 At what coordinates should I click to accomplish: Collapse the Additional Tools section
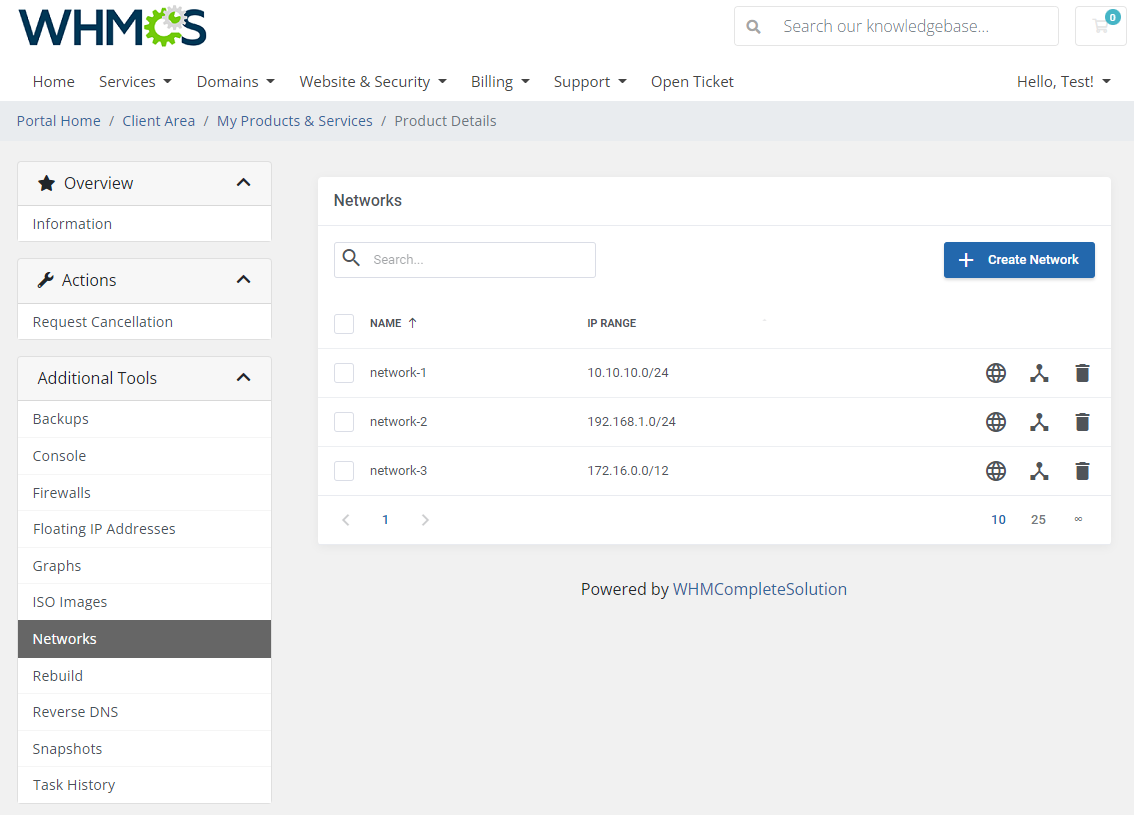[243, 378]
